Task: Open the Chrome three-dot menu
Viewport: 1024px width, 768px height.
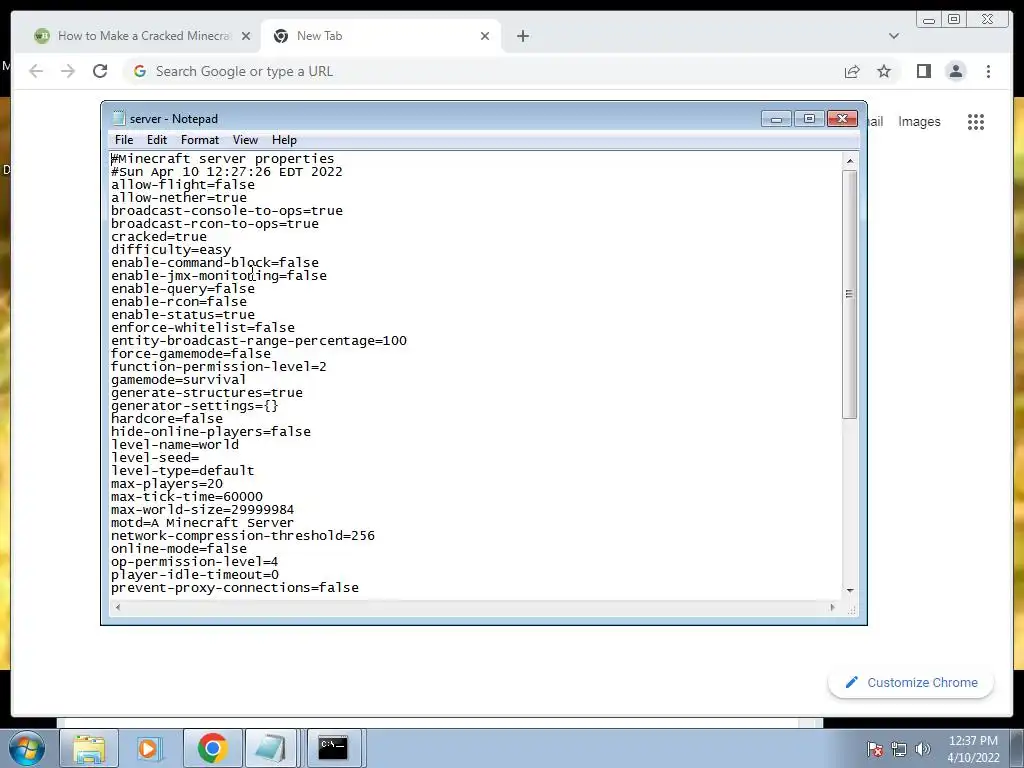Action: click(x=988, y=71)
